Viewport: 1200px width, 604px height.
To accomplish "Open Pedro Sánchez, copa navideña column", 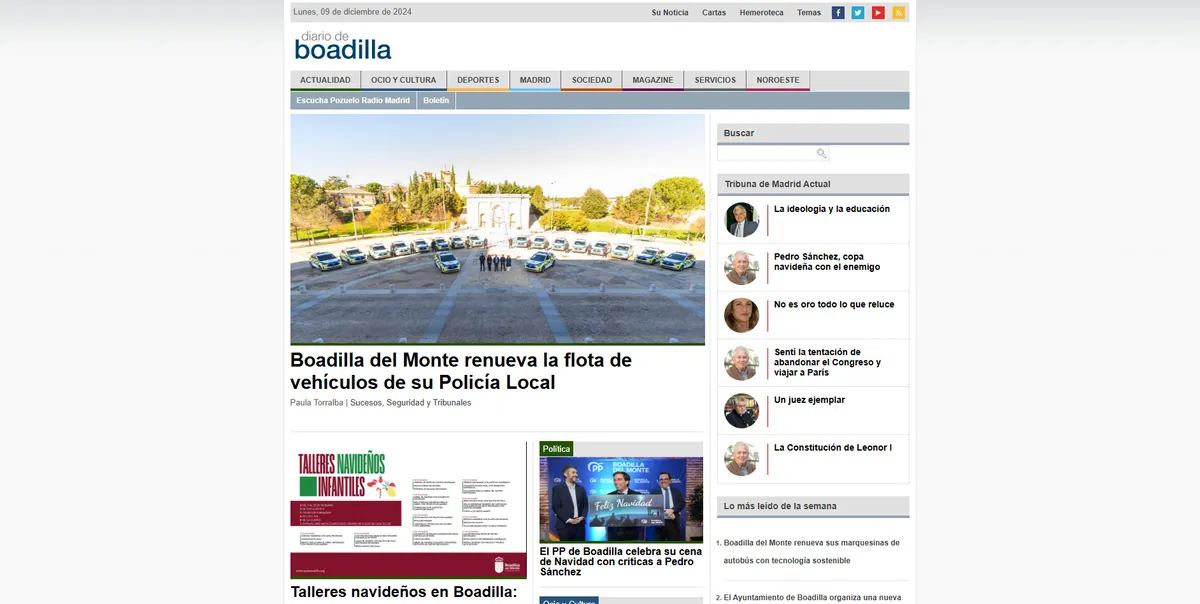I will coord(827,262).
